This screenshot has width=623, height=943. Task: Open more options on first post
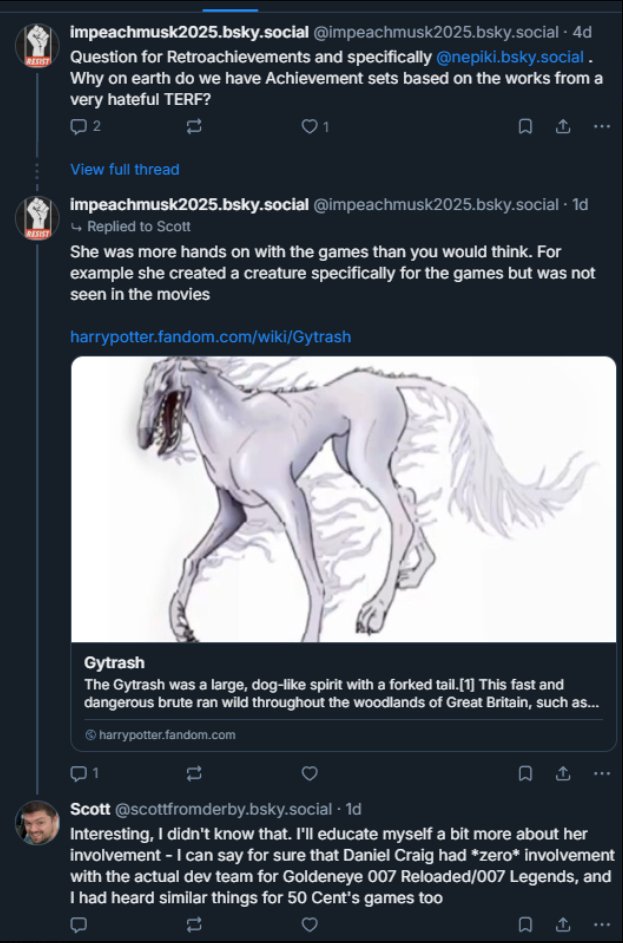click(601, 126)
